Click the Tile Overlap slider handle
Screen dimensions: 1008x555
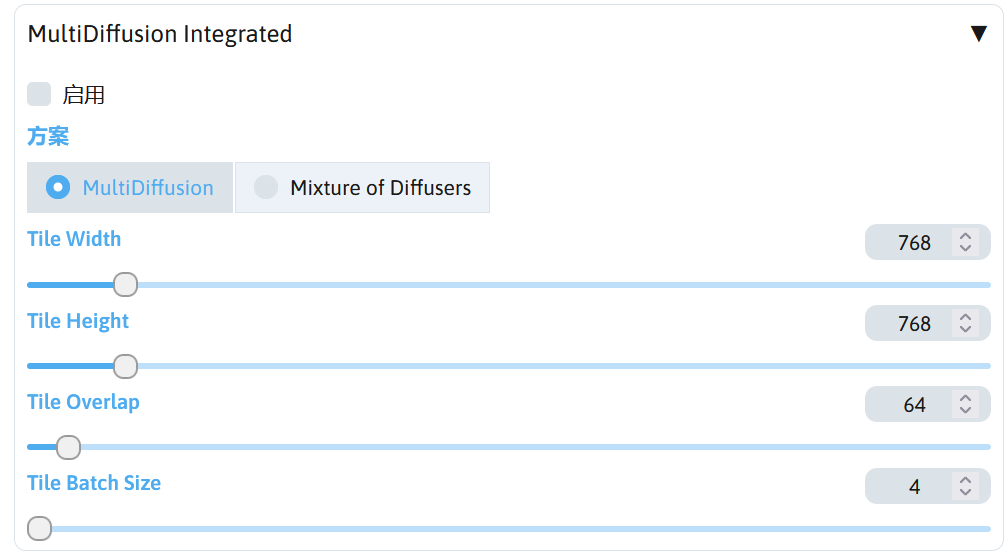pyautogui.click(x=68, y=447)
